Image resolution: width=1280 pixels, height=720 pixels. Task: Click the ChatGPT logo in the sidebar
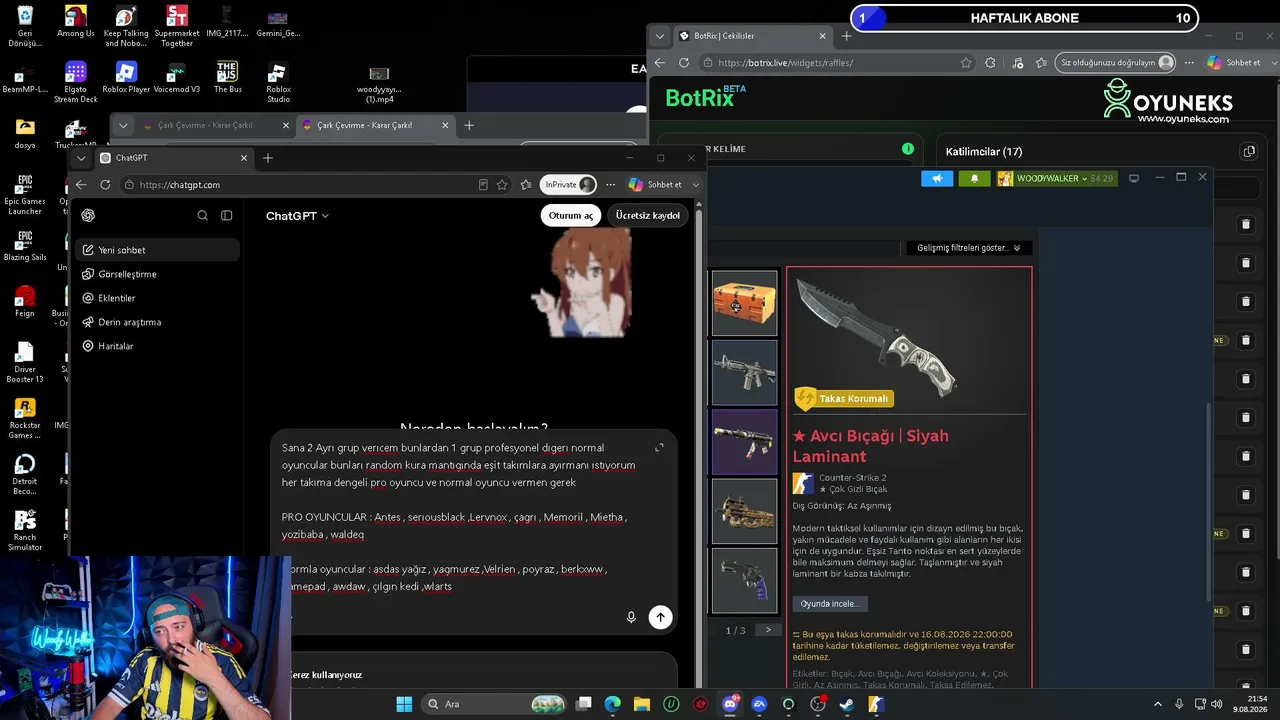(x=88, y=215)
